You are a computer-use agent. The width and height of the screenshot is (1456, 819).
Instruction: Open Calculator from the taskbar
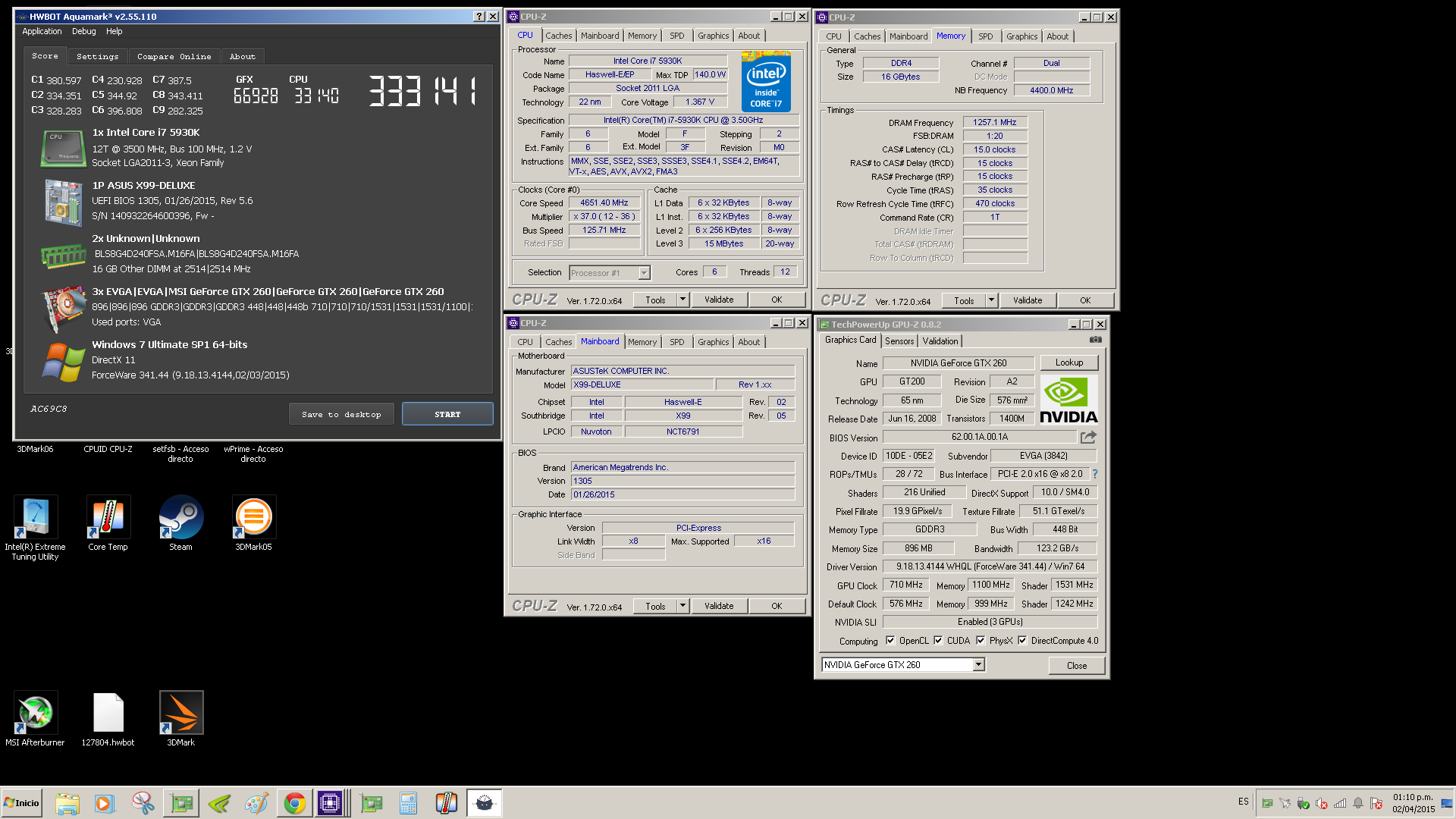[408, 803]
